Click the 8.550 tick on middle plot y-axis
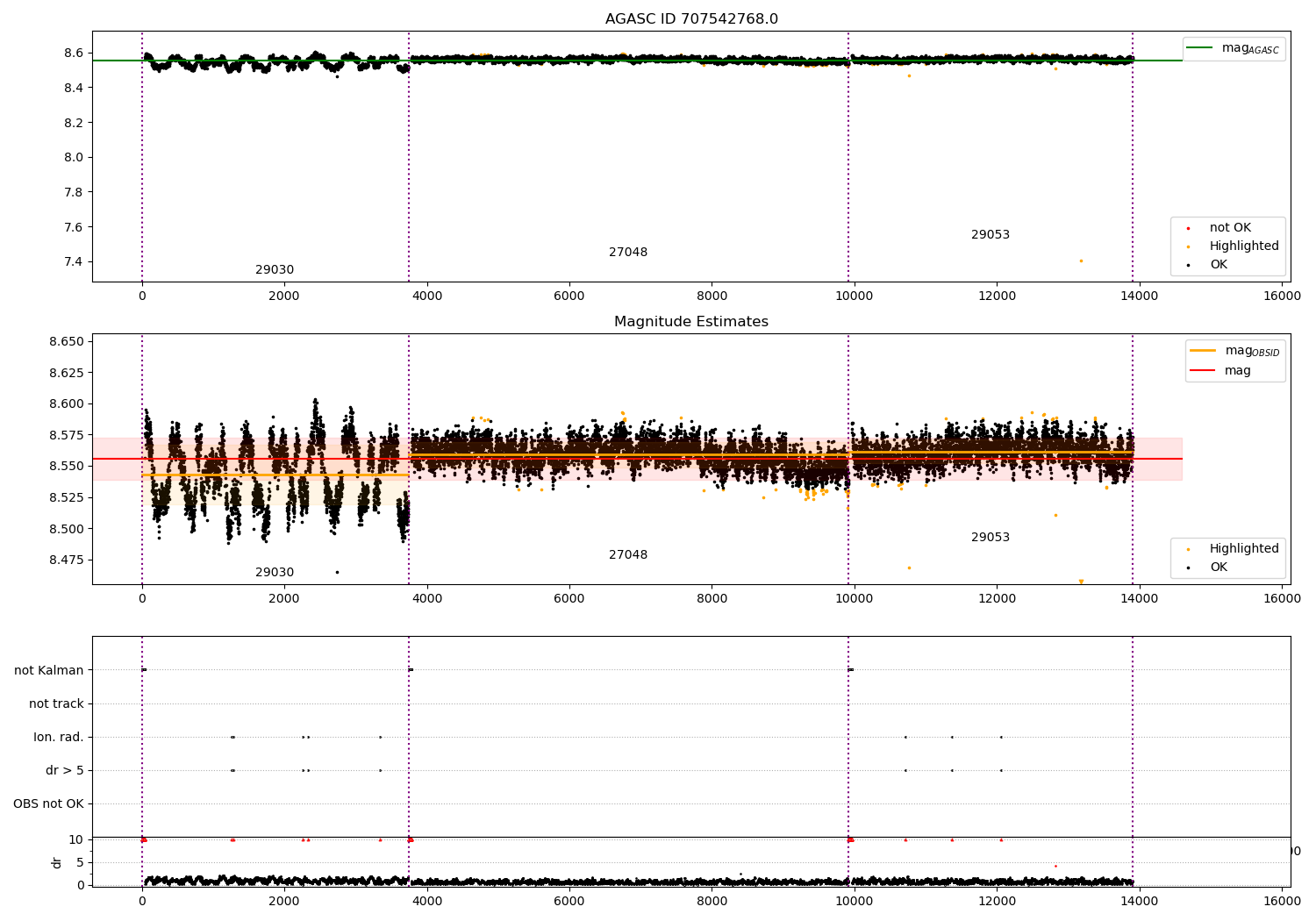This screenshot has height=921, width=1316. [67, 467]
